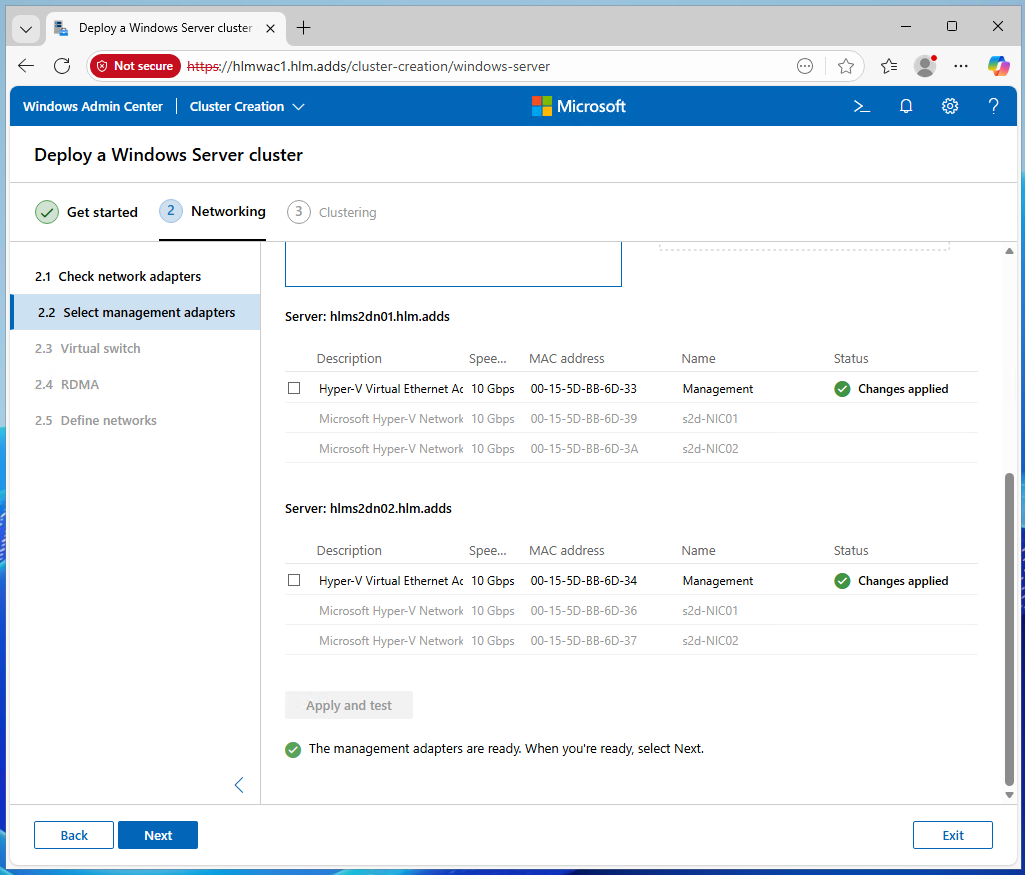The height and width of the screenshot is (875, 1025).
Task: Click the help question mark icon
Action: pyautogui.click(x=993, y=106)
